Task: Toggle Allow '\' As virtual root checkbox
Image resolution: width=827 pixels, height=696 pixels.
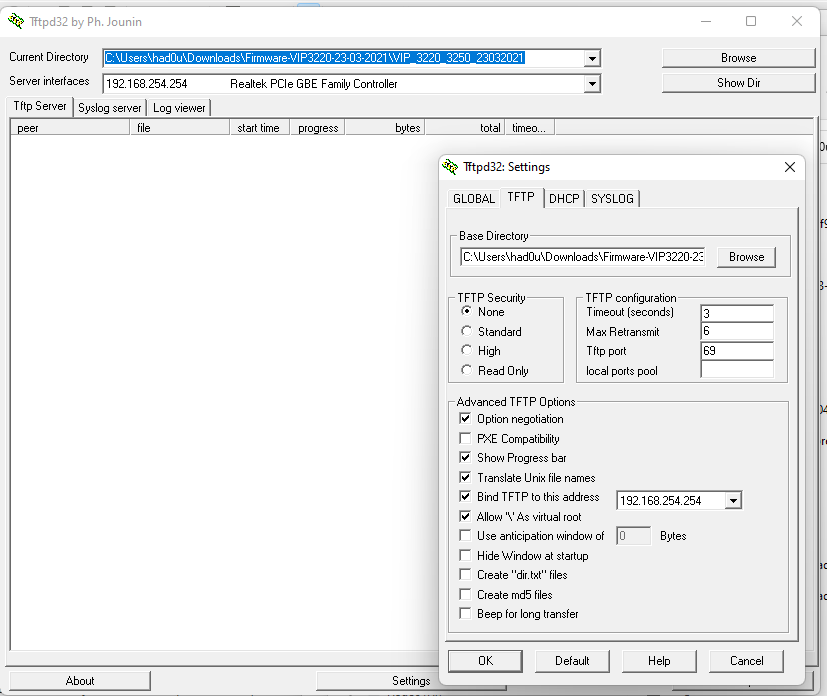Action: click(x=465, y=516)
